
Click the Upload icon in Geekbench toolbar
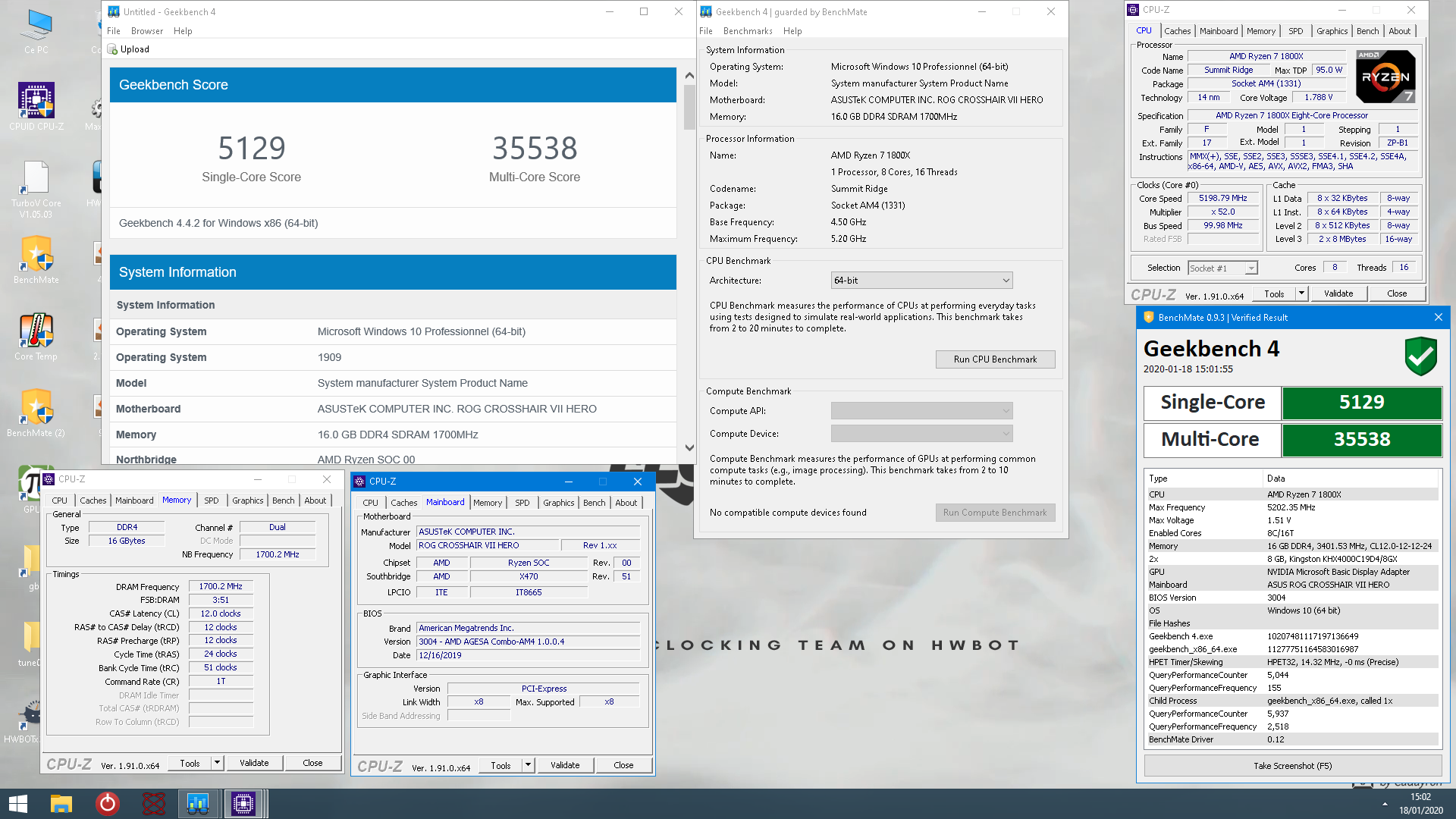113,49
